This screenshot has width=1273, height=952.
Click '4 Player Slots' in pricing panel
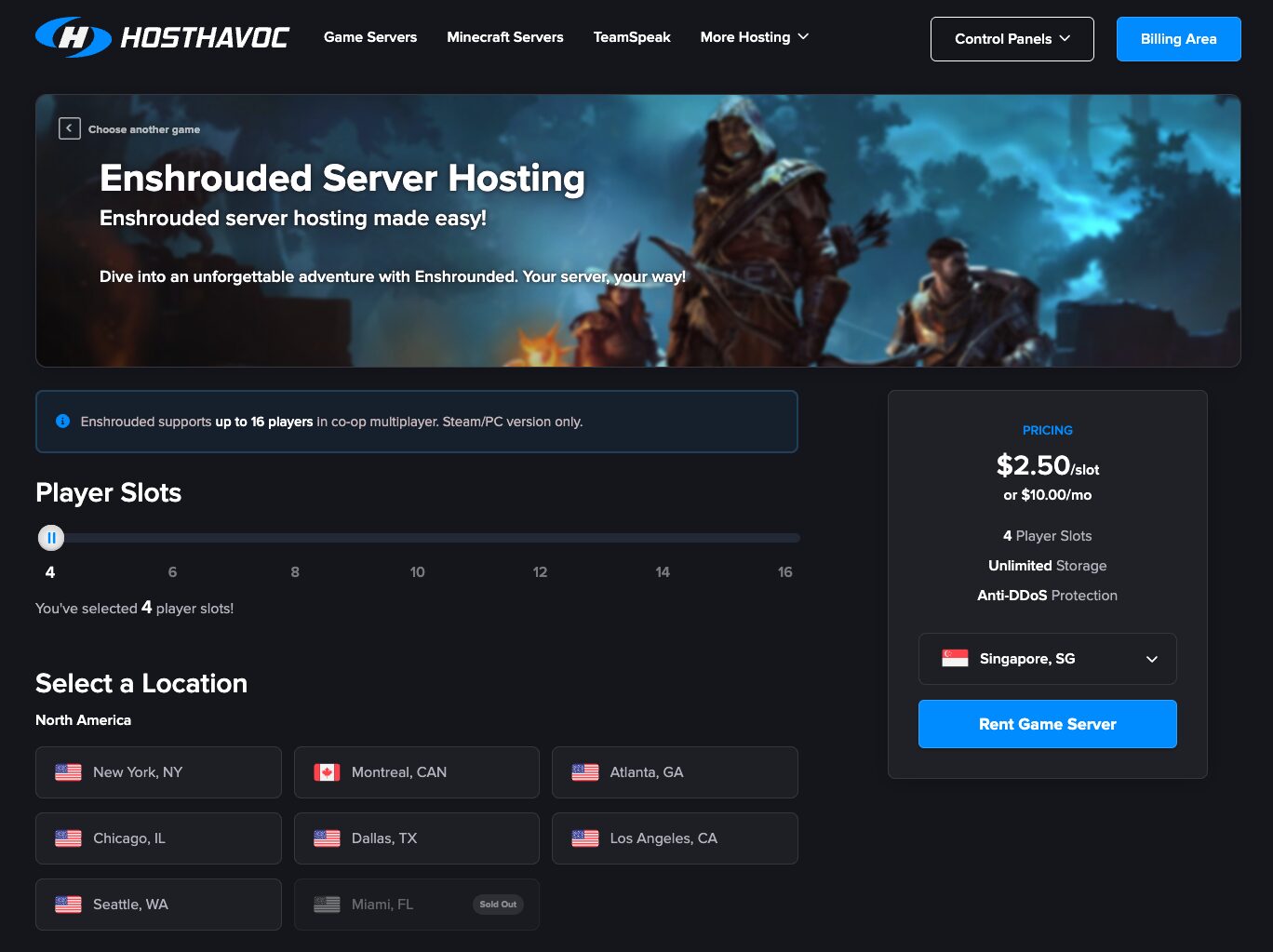1048,536
